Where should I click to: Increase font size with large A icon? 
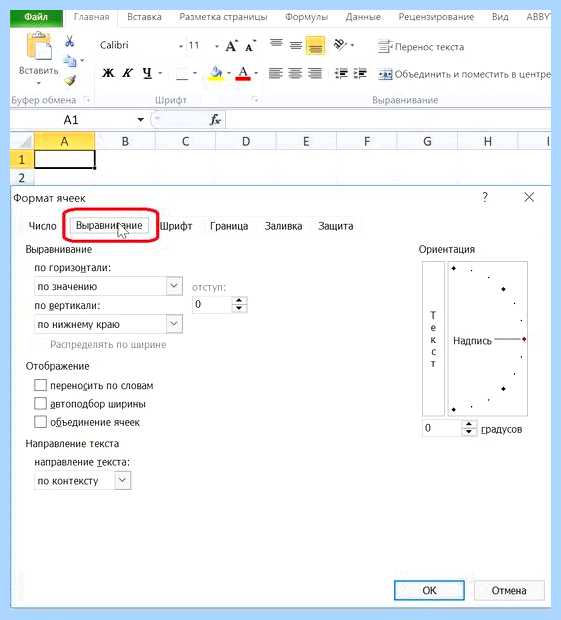point(232,46)
